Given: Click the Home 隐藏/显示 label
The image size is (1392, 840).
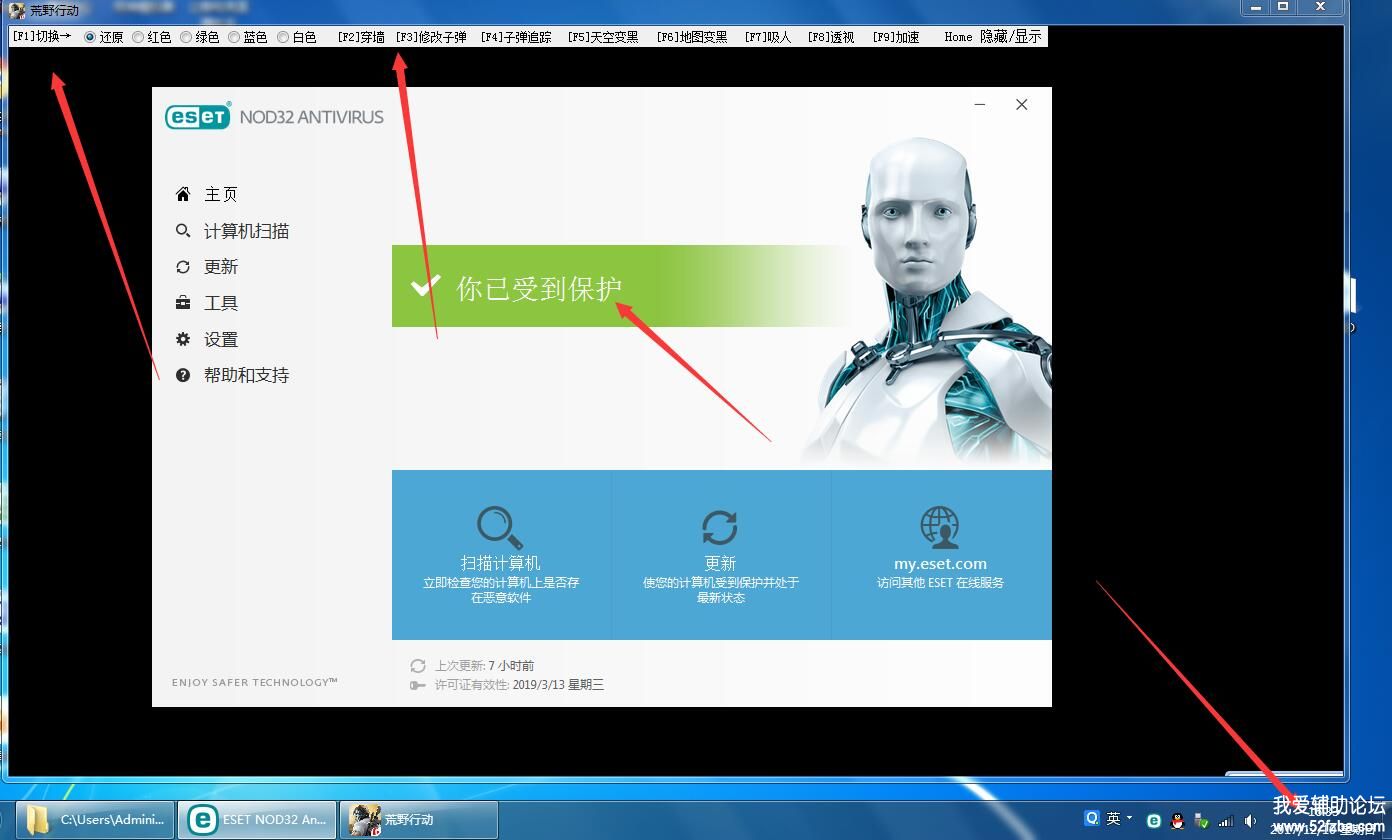Looking at the screenshot, I should [x=993, y=37].
